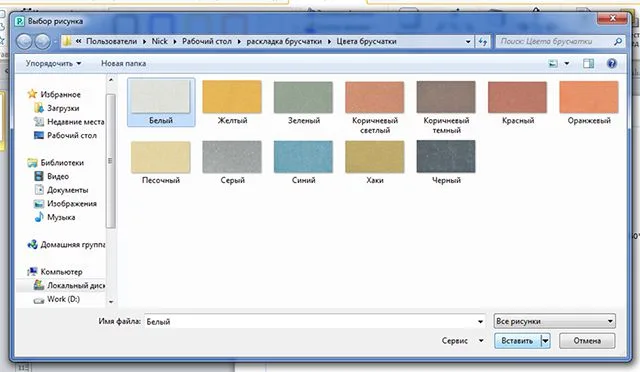Create a folder with Новая папка
Image resolution: width=640 pixels, height=372 pixels.
click(x=123, y=63)
